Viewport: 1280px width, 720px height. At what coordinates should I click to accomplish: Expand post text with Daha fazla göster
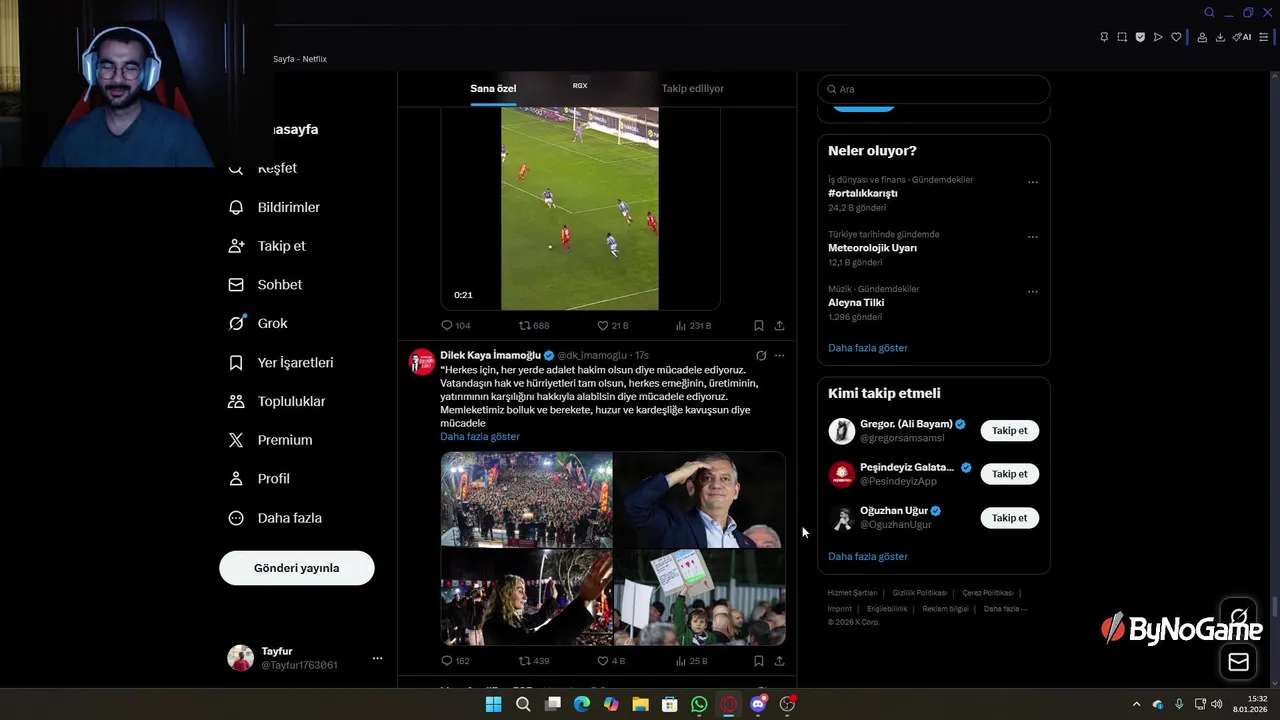click(480, 437)
